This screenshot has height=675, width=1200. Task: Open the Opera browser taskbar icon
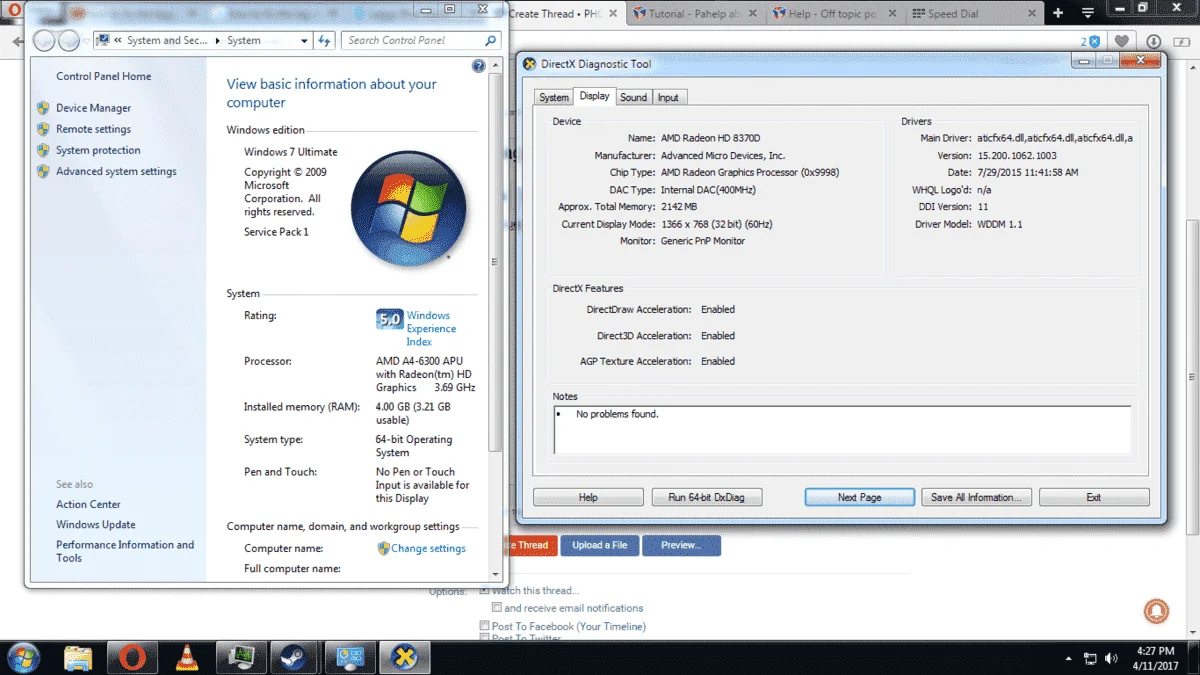click(132, 657)
